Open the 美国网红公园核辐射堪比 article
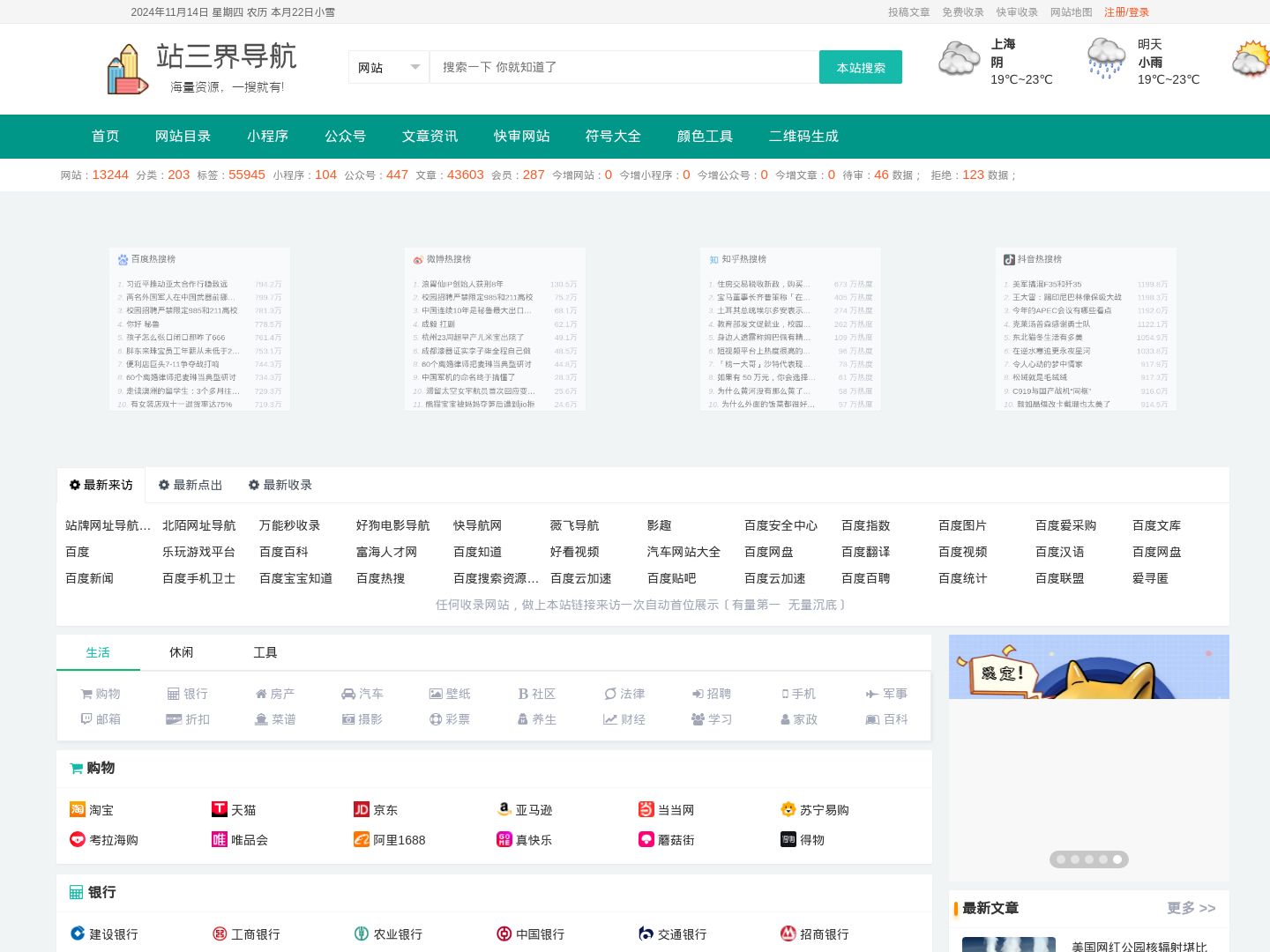 [1139, 947]
